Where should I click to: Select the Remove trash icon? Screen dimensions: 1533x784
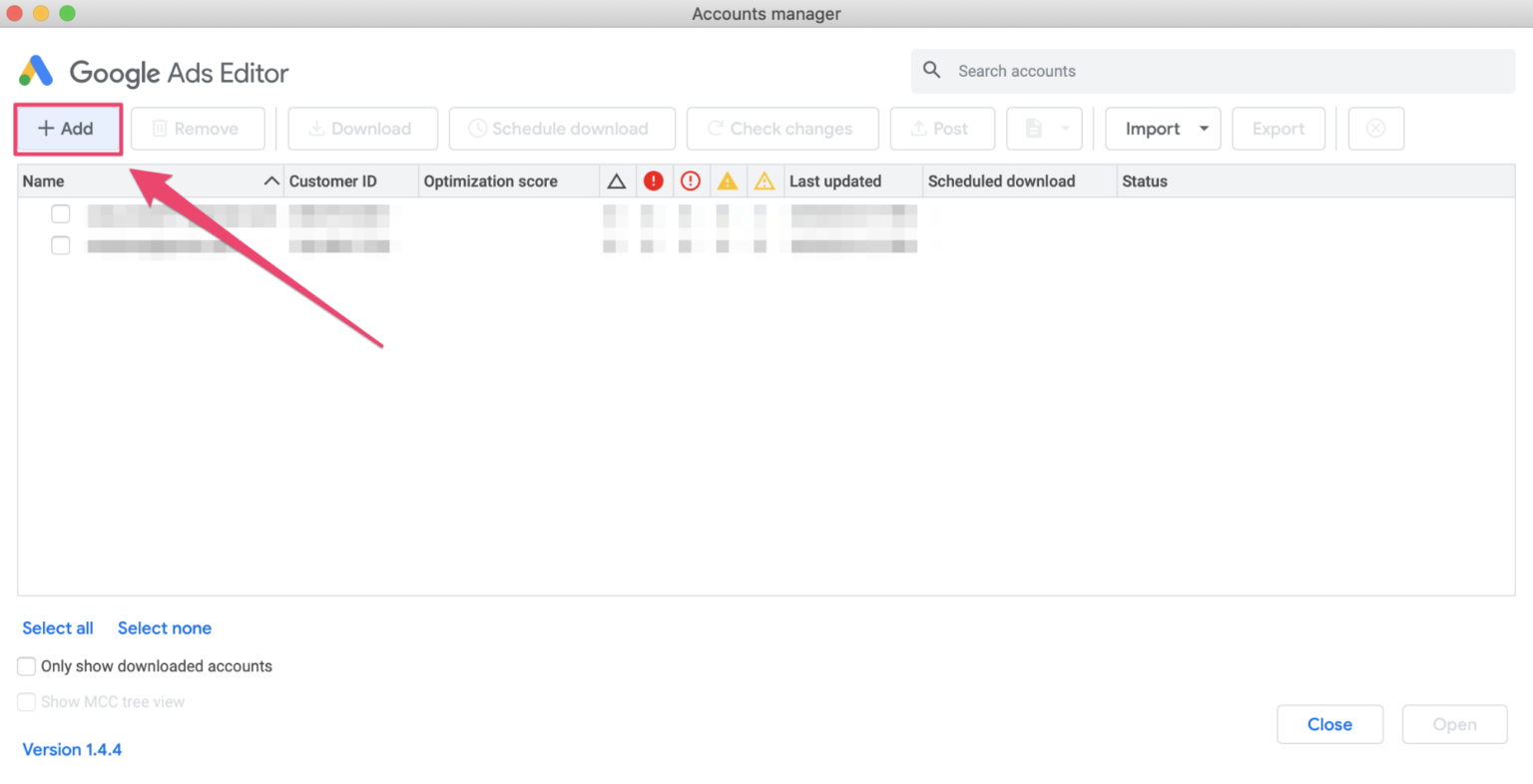(x=160, y=128)
